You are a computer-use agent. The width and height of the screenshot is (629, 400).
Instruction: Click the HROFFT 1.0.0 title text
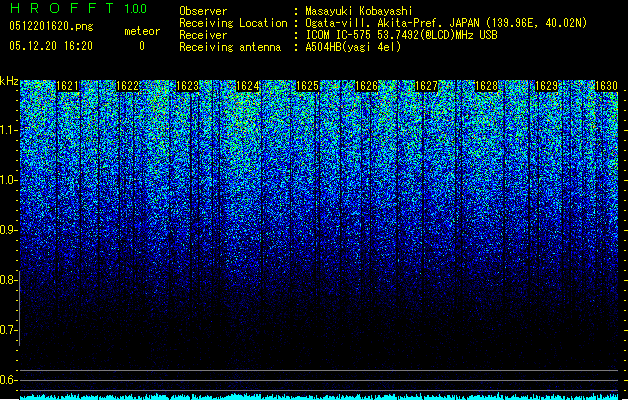click(79, 8)
